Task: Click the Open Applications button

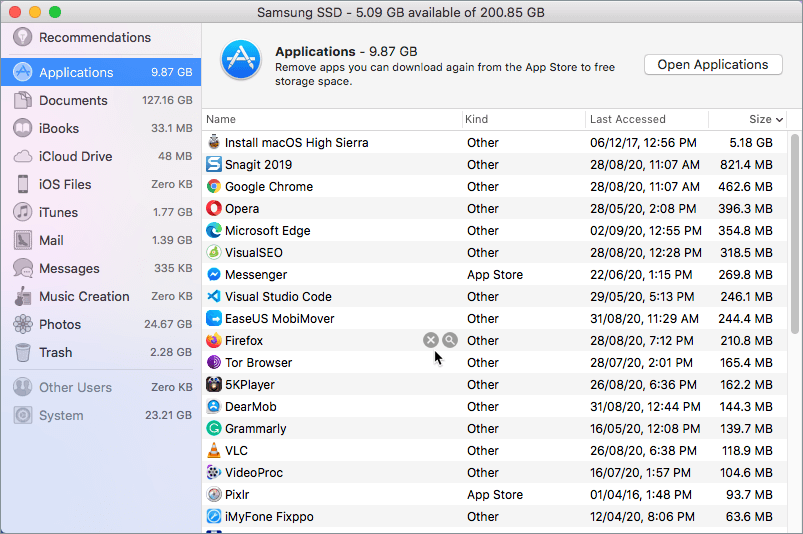Action: tap(713, 65)
